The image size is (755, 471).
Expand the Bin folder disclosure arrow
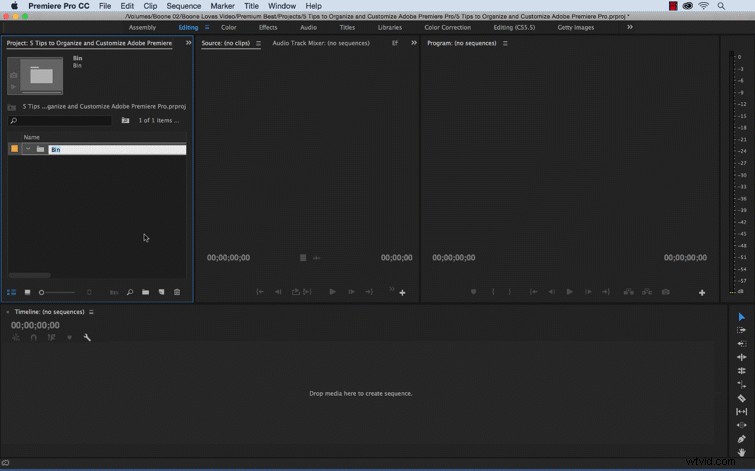pyautogui.click(x=28, y=149)
